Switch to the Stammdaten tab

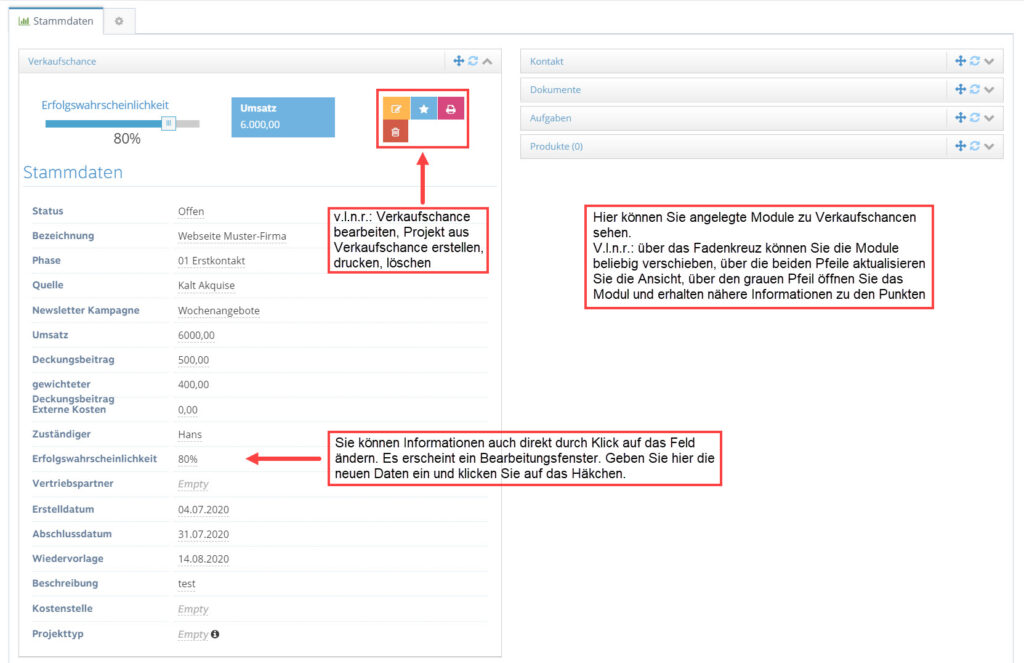coord(56,21)
